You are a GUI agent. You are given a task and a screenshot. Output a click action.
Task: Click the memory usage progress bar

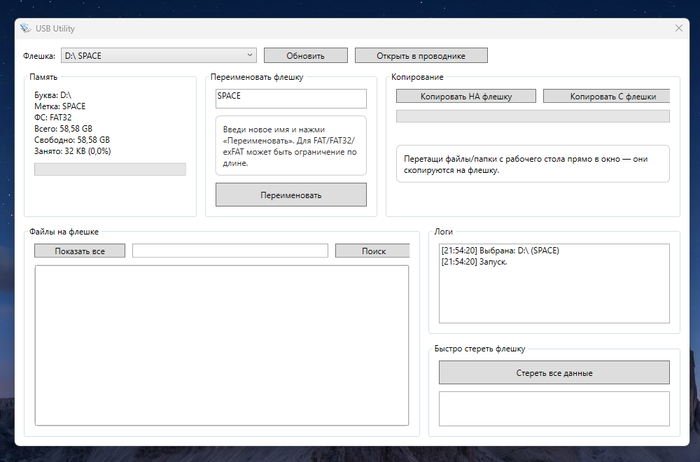110,169
